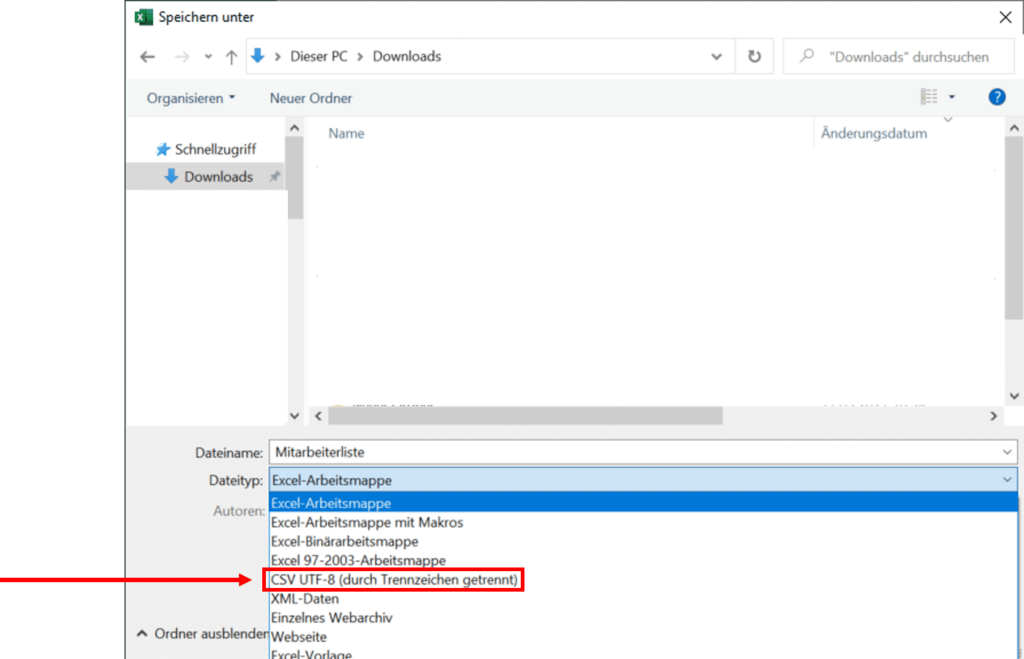The height and width of the screenshot is (659, 1024).
Task: Collapse the Dateityp dropdown arrow
Action: pyautogui.click(x=1007, y=480)
